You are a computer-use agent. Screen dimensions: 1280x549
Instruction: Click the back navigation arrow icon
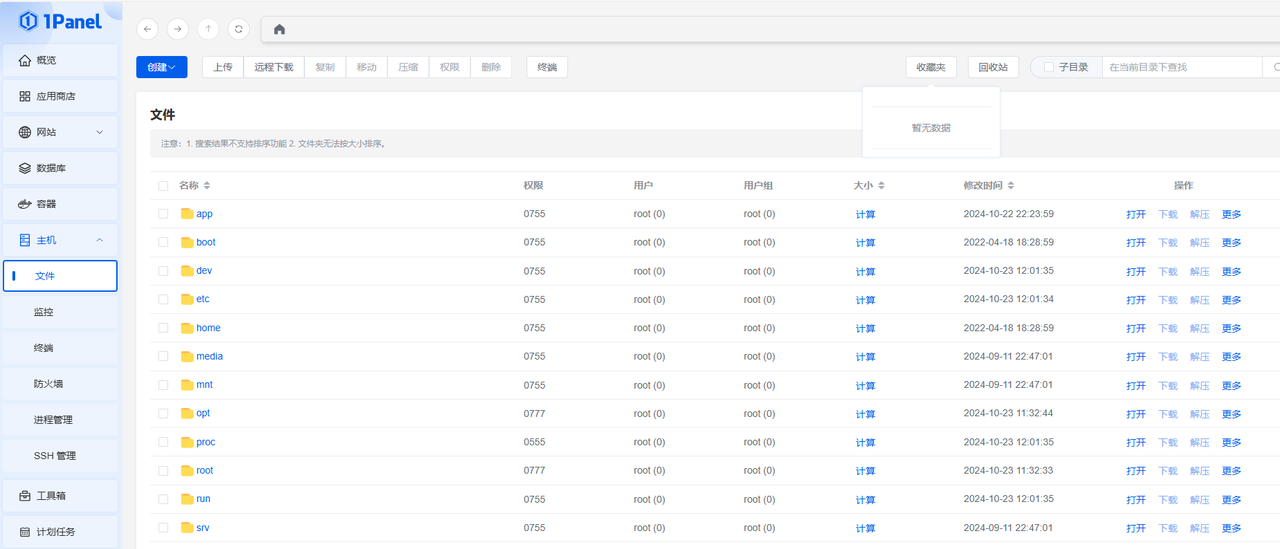[x=148, y=29]
